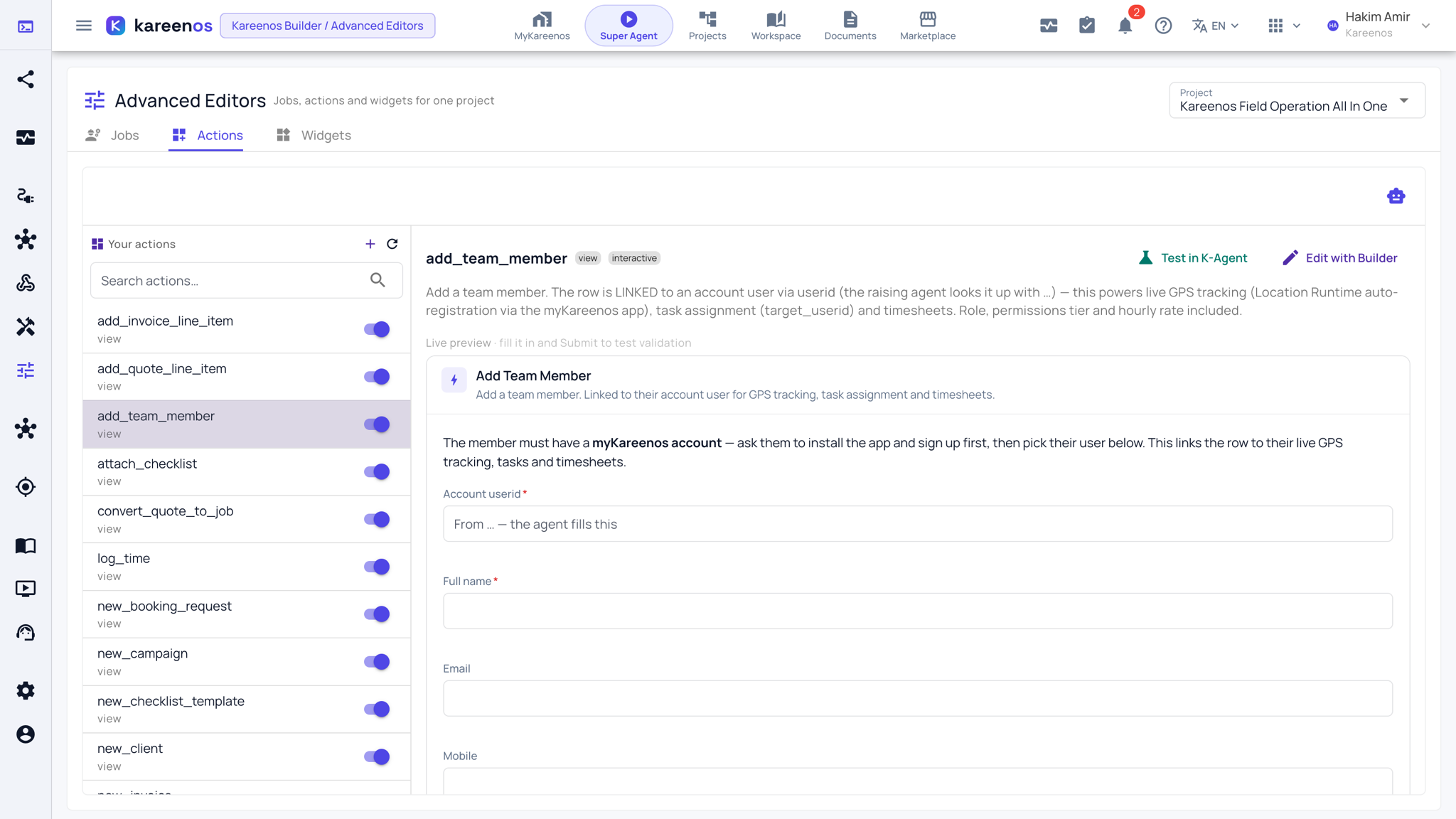Click the Email input field
The width and height of the screenshot is (1456, 819).
[917, 698]
